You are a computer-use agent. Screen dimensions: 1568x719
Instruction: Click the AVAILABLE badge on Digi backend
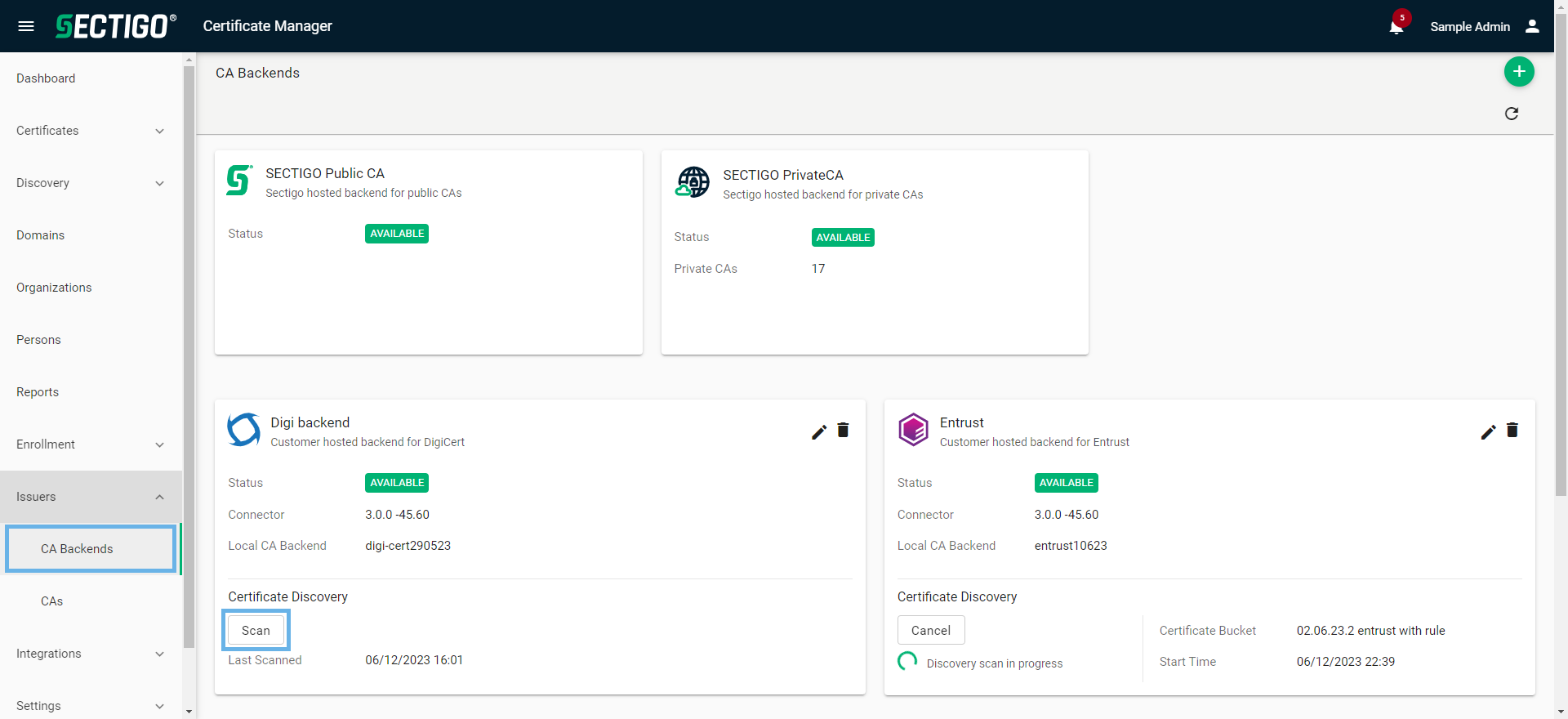tap(397, 483)
